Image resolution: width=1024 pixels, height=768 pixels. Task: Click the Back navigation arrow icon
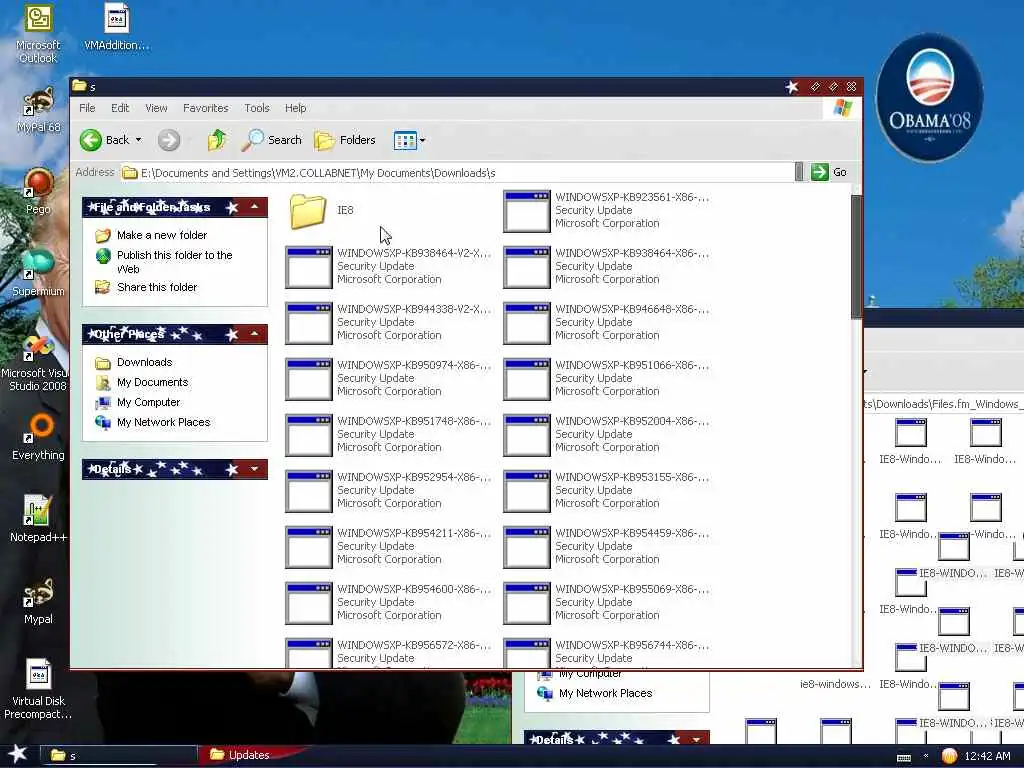(x=91, y=140)
